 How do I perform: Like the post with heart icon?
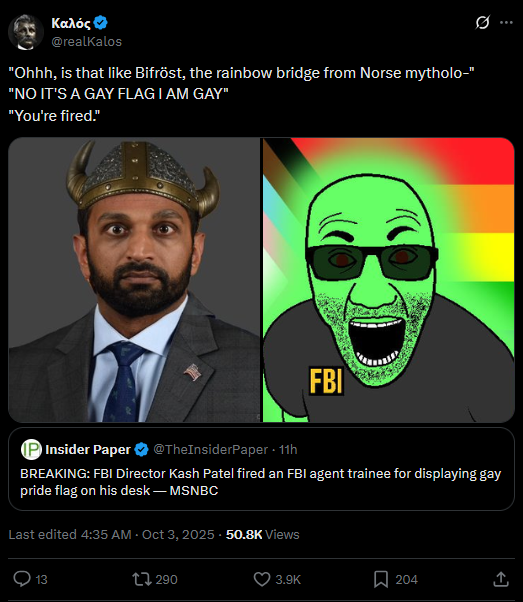pos(262,579)
